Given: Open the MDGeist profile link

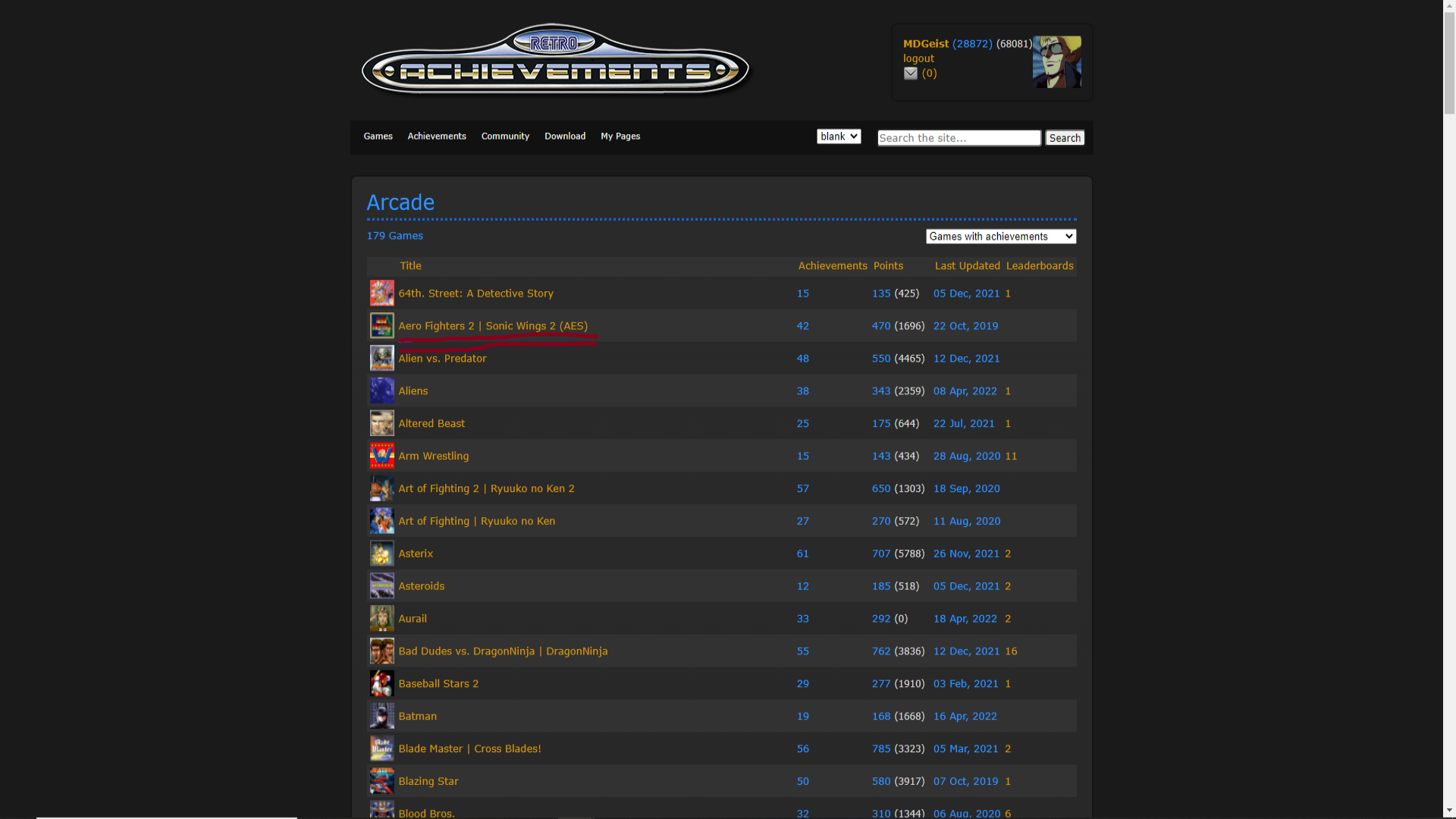Looking at the screenshot, I should [x=926, y=44].
